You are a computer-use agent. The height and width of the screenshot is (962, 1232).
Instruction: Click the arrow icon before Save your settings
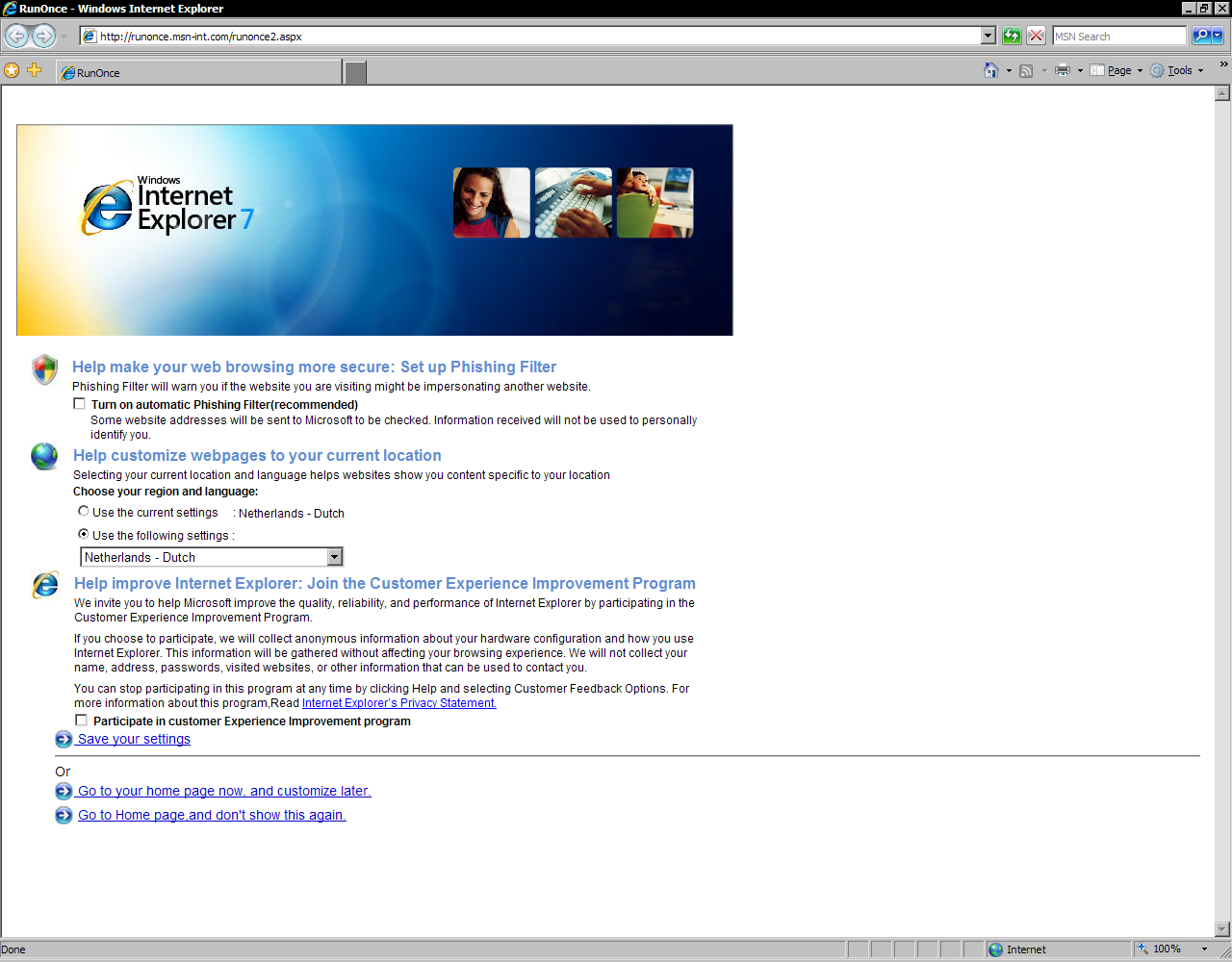[64, 739]
